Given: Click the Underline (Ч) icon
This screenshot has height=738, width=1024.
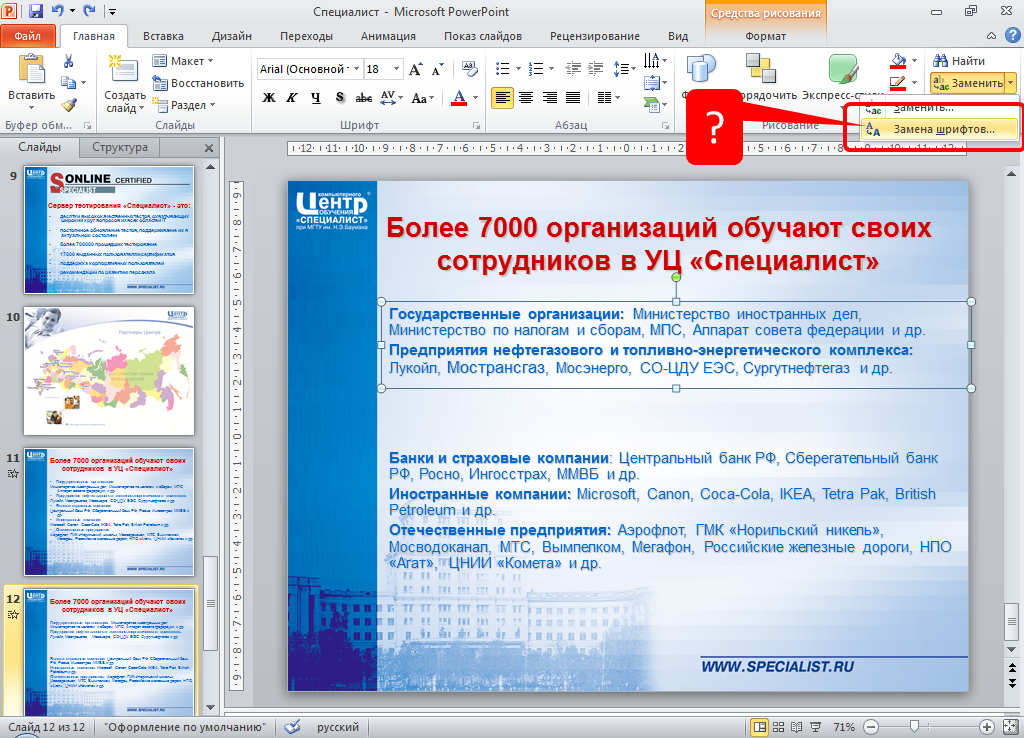Looking at the screenshot, I should 316,98.
